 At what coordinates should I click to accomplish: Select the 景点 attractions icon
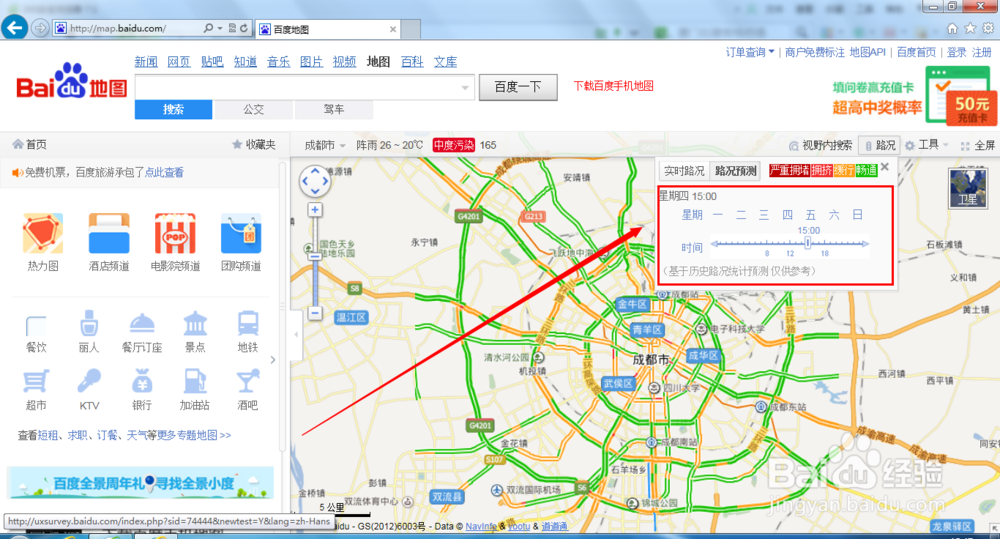pos(195,323)
